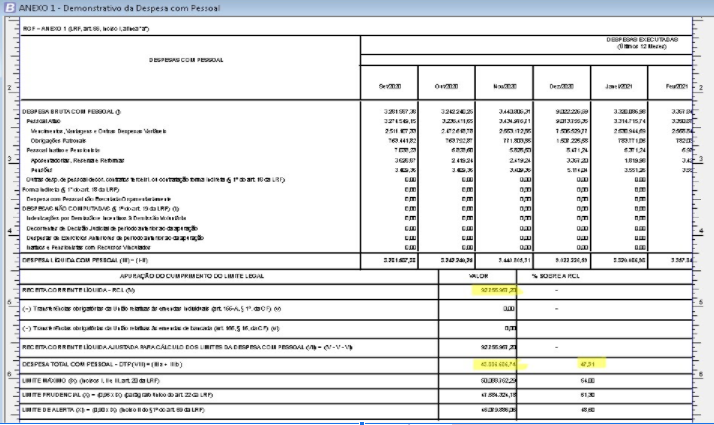The width and height of the screenshot is (714, 425).
Task: Select the DESPESA BRUTA COM PESSOAL row label
Action: (70, 111)
